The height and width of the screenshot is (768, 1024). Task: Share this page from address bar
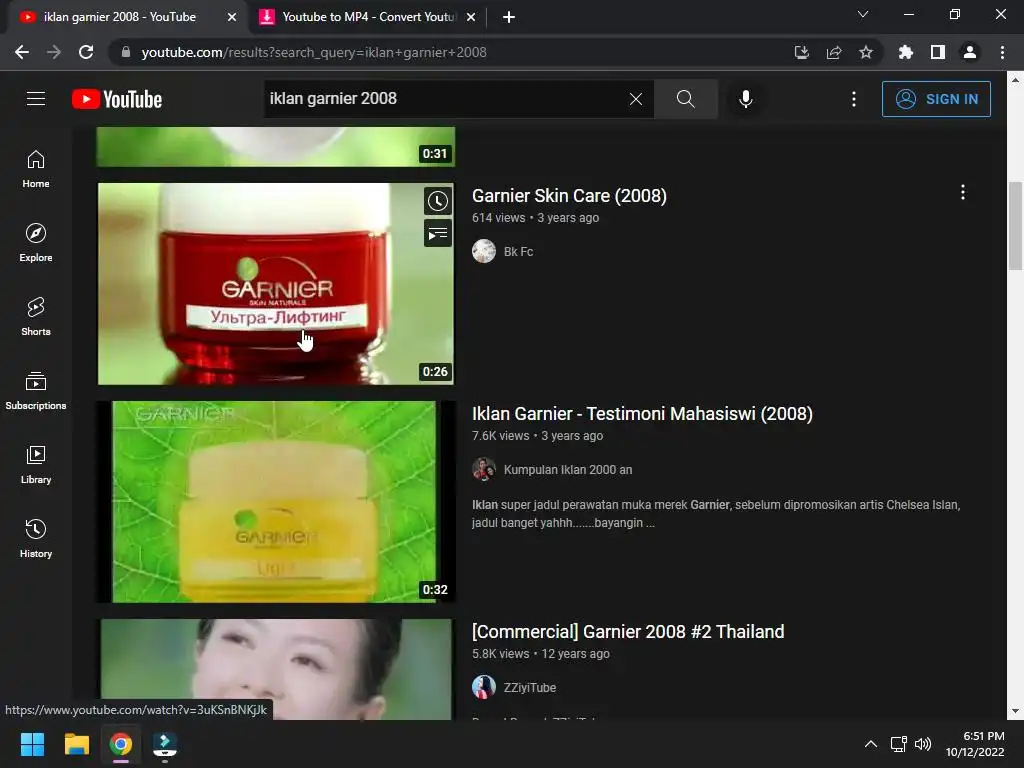click(833, 52)
